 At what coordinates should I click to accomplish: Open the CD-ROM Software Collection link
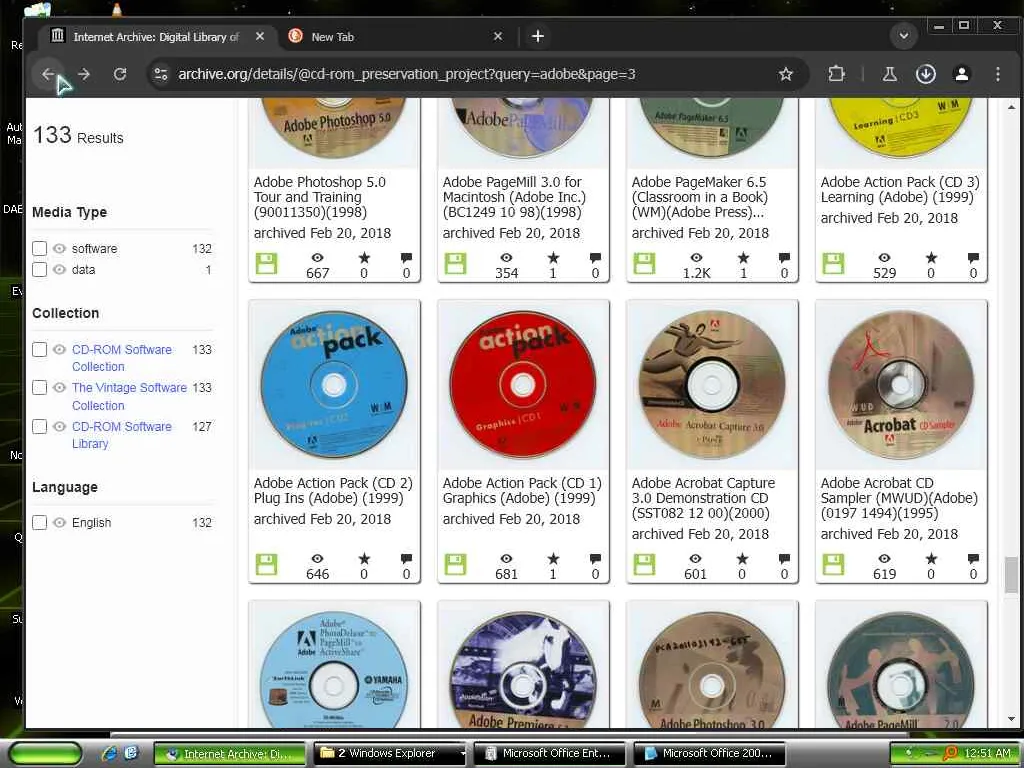pyautogui.click(x=121, y=358)
